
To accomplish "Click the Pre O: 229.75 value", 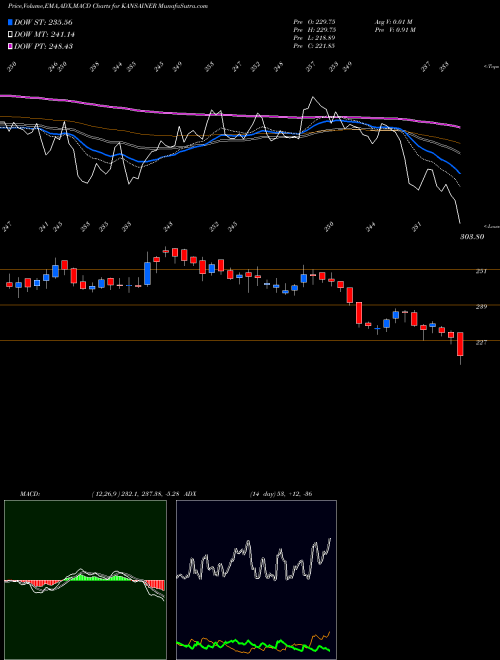I will 314,22.
